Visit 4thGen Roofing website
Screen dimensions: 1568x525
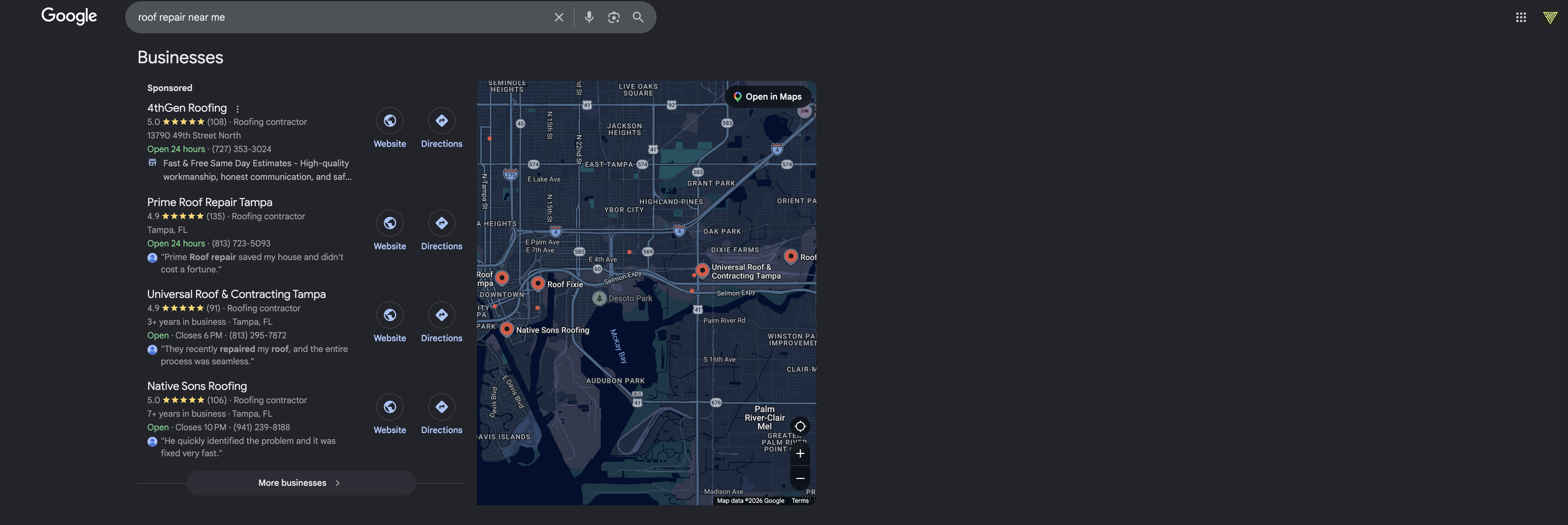coord(390,128)
